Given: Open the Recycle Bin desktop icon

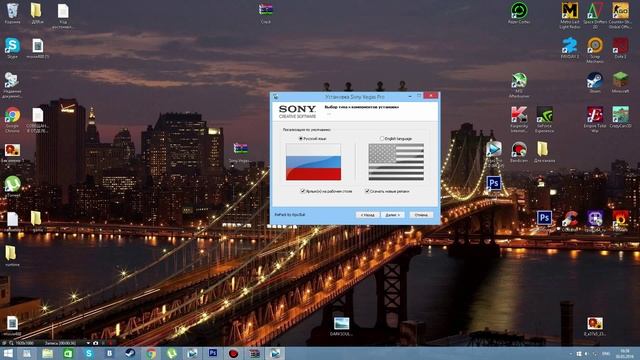Looking at the screenshot, I should (x=13, y=13).
